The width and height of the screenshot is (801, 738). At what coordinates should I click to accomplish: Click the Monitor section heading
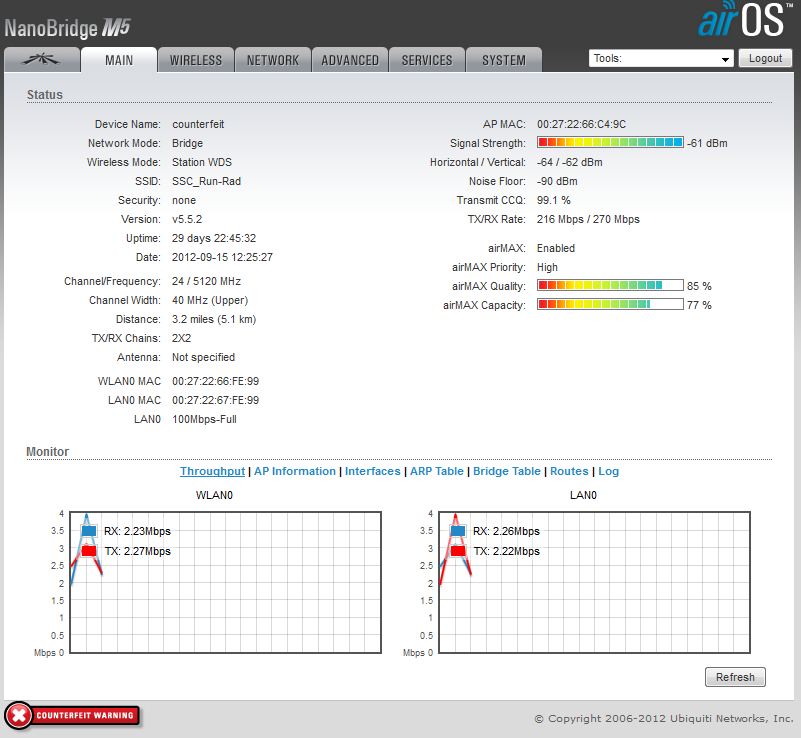(x=48, y=451)
